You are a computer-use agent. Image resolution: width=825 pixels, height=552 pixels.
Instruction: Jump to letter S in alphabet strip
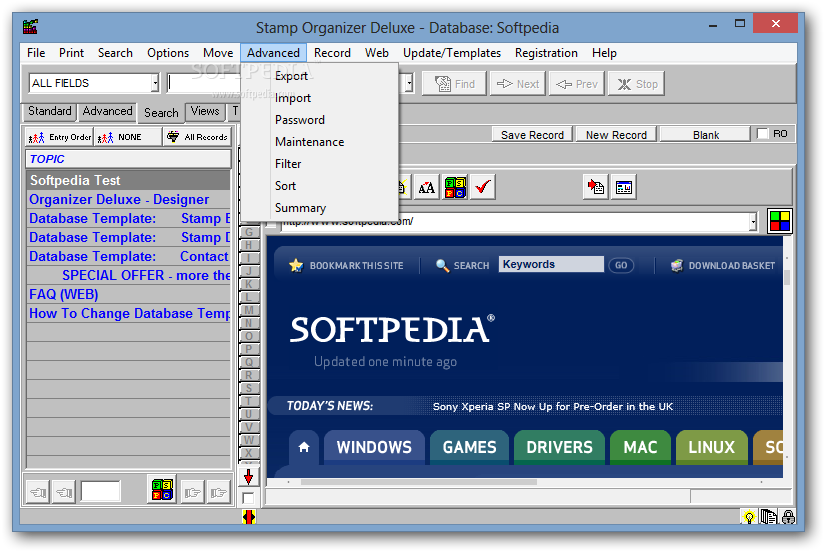(248, 388)
